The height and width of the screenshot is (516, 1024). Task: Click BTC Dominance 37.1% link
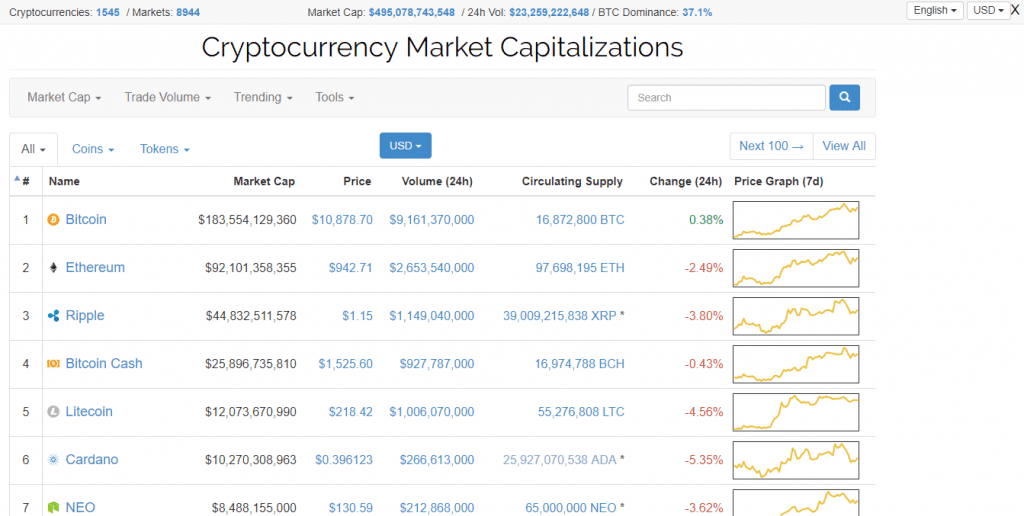[x=697, y=12]
